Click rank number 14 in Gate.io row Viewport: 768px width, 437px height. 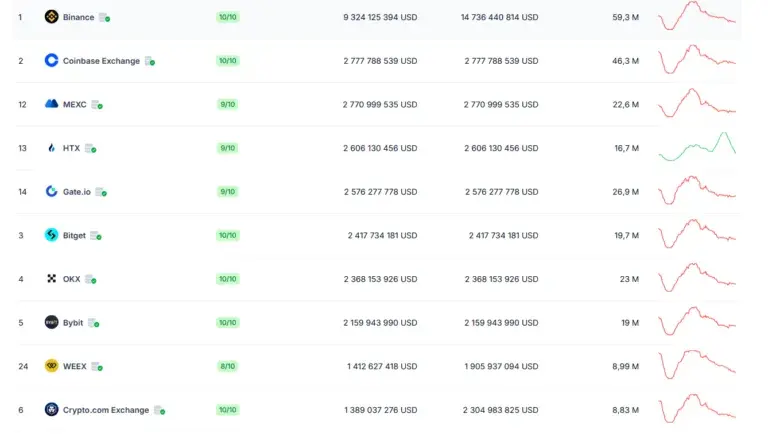[23, 192]
